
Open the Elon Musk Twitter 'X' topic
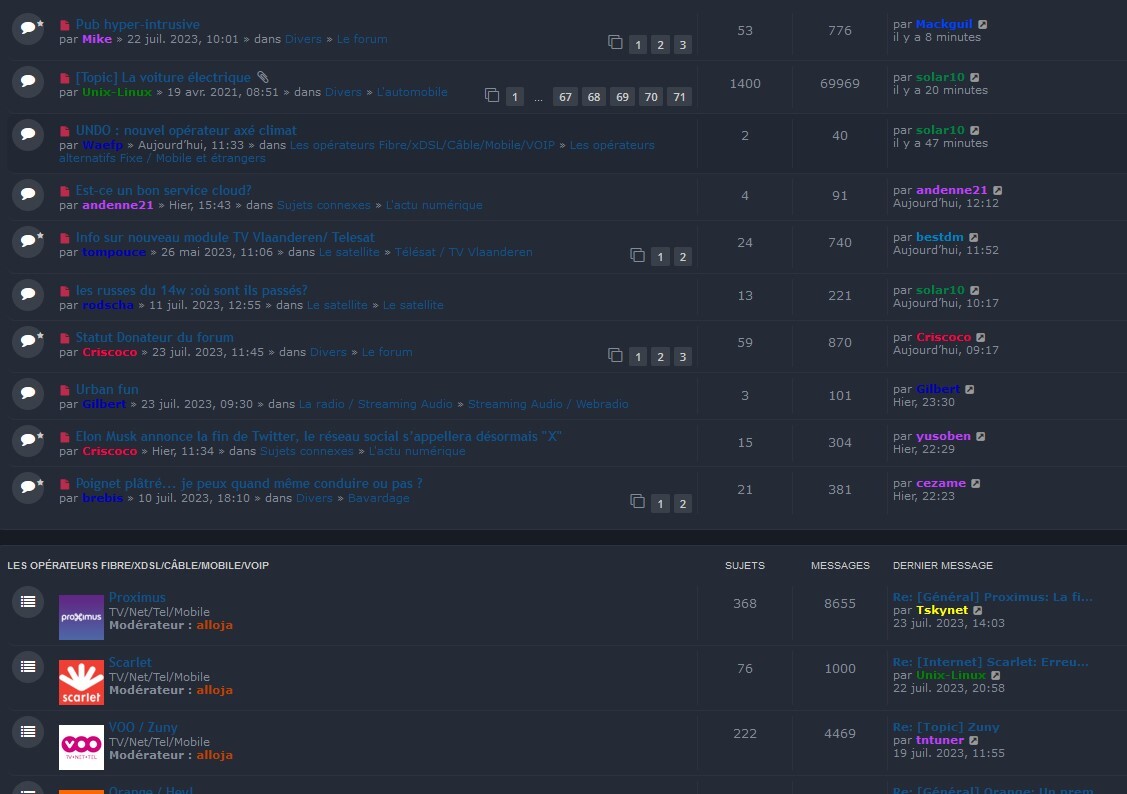(x=318, y=437)
